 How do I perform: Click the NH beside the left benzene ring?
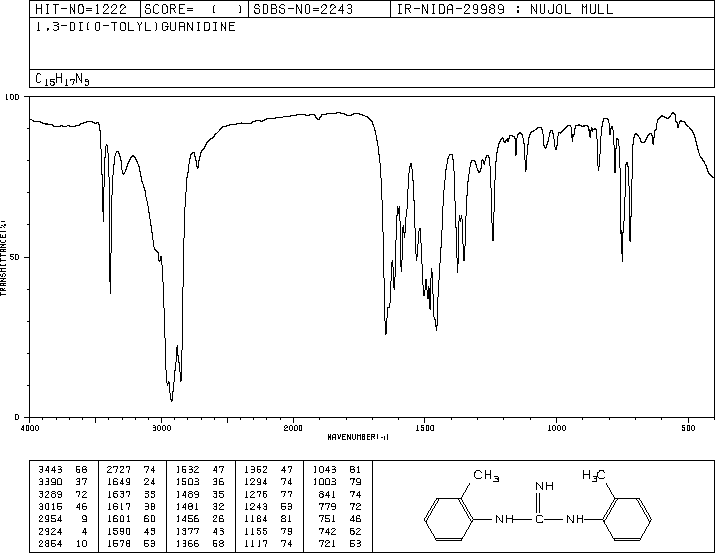(504, 519)
